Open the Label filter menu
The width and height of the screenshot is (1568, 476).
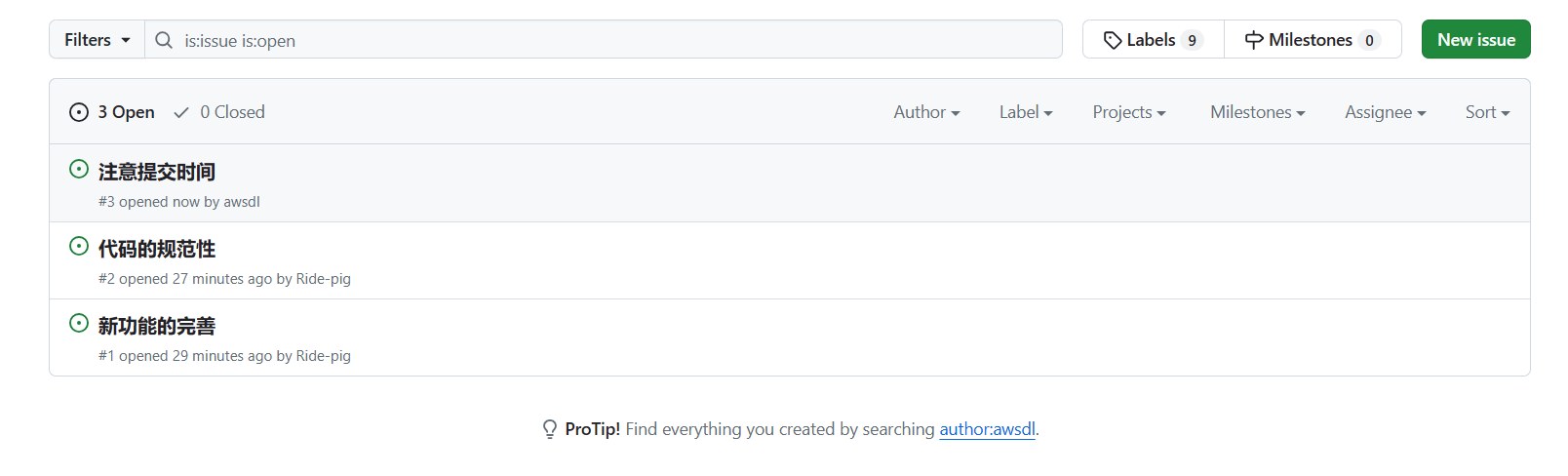[x=1026, y=112]
